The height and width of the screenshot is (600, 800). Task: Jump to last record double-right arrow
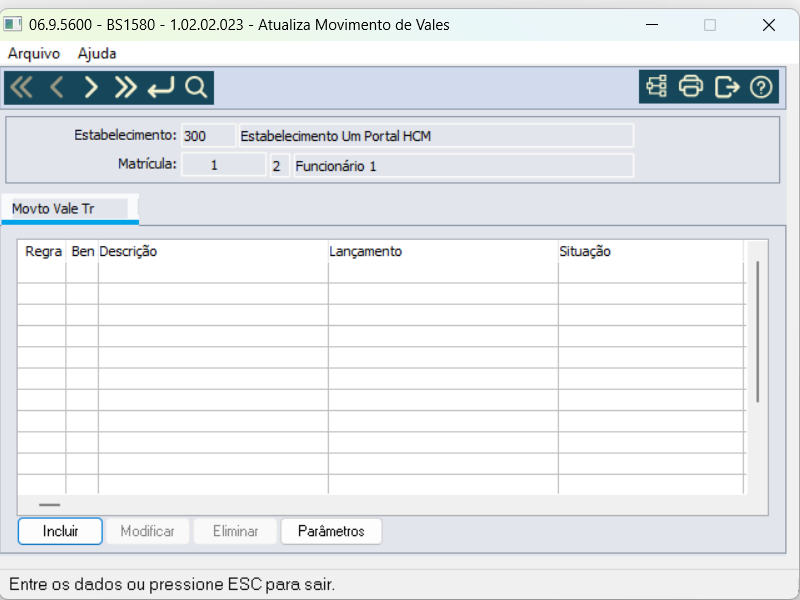tap(126, 88)
